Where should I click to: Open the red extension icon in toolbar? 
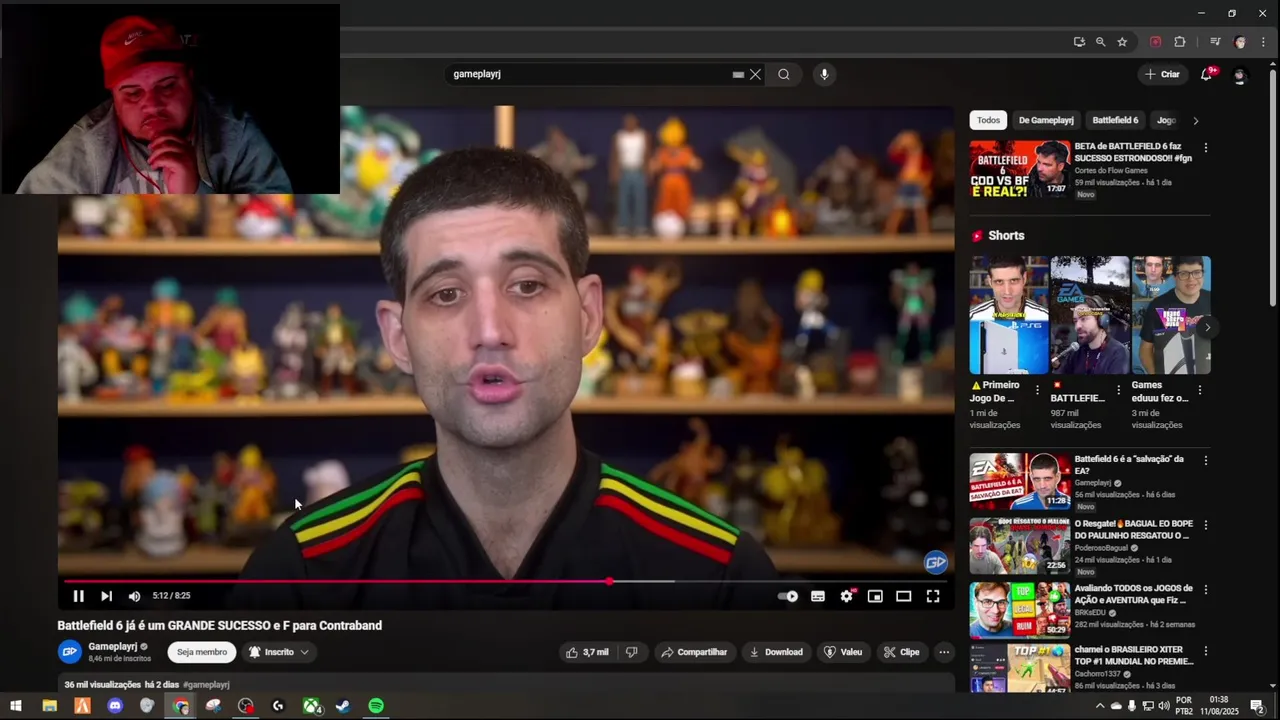[1156, 42]
